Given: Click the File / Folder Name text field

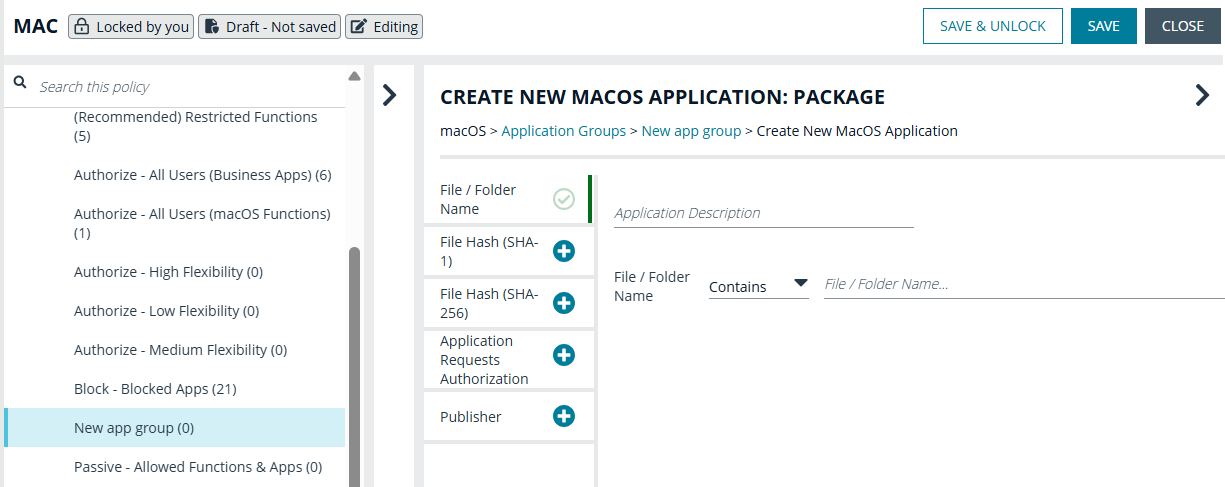Looking at the screenshot, I should 1024,285.
